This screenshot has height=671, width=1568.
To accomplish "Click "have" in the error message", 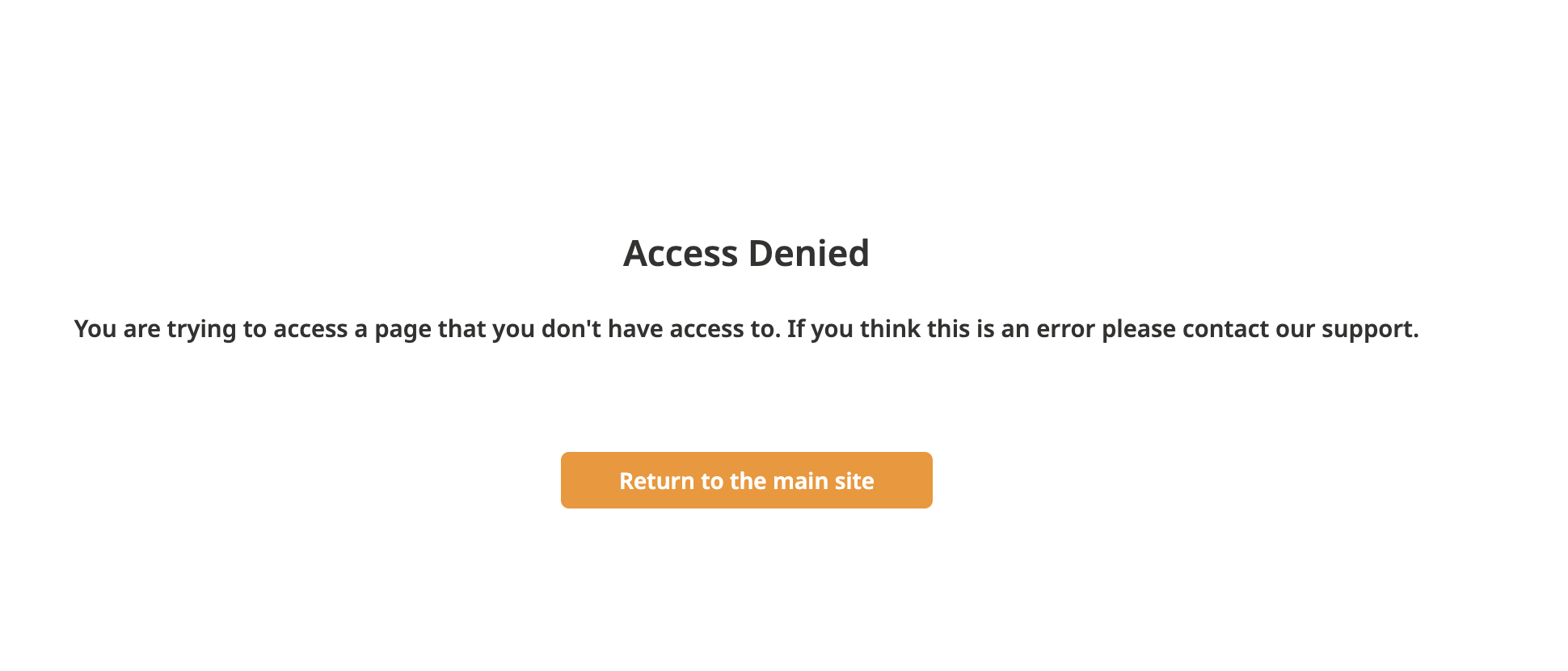I will (635, 329).
